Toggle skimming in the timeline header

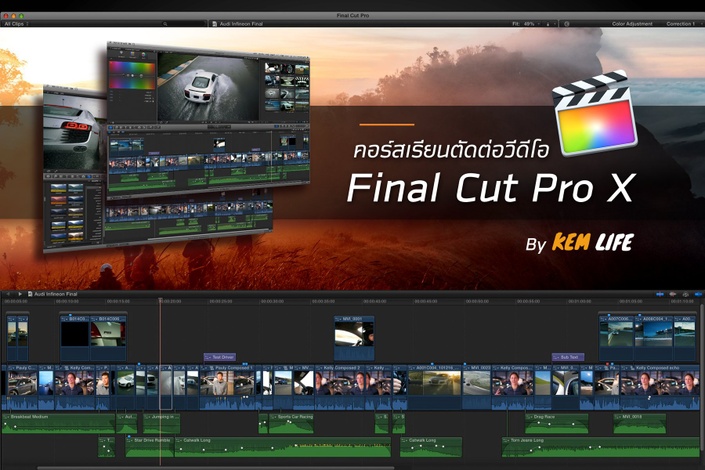coord(660,294)
